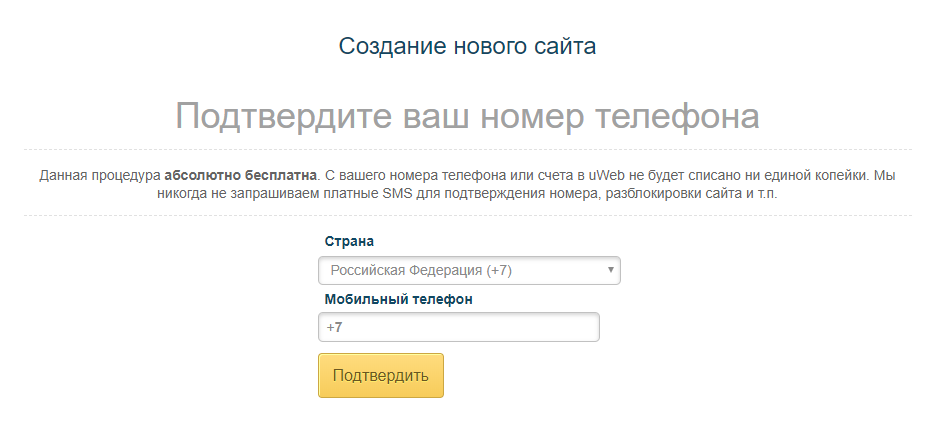Click the +7 prefix in phone field
The height and width of the screenshot is (436, 931).
(335, 327)
